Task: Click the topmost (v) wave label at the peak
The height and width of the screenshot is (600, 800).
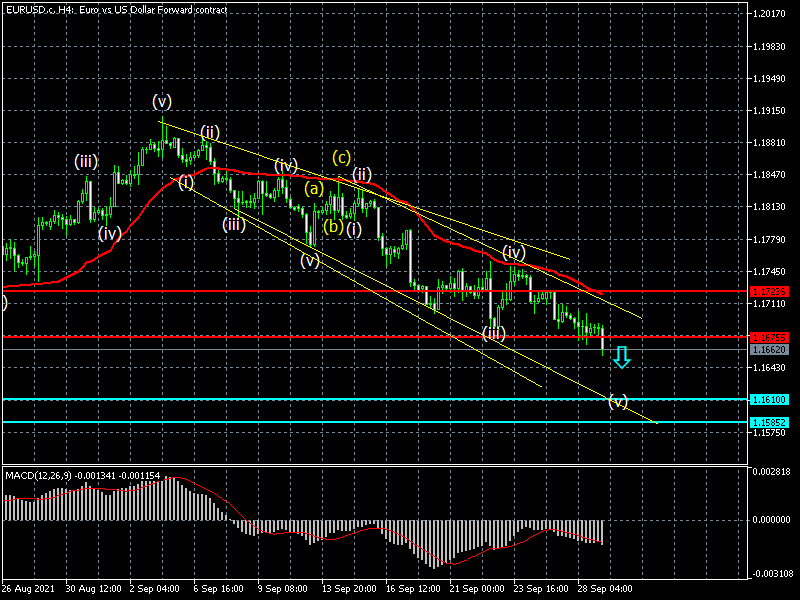Action: pos(162,101)
